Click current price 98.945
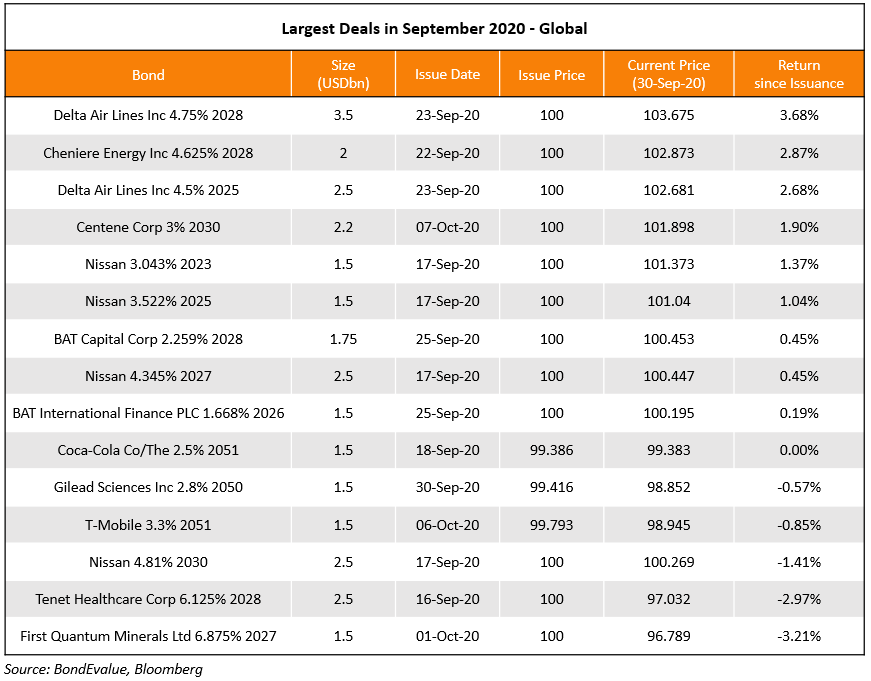The image size is (871, 681). tap(669, 525)
